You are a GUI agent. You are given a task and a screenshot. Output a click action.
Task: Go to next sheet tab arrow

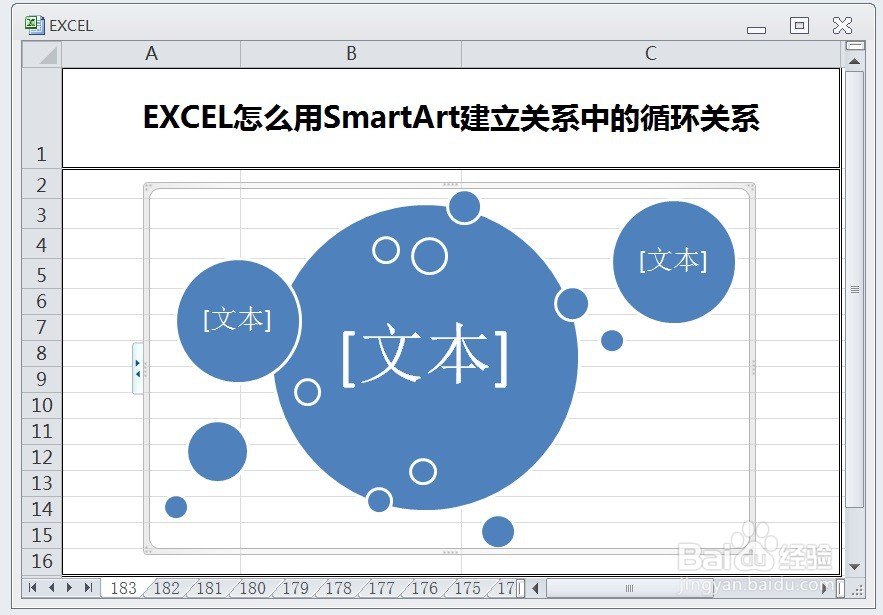click(69, 587)
